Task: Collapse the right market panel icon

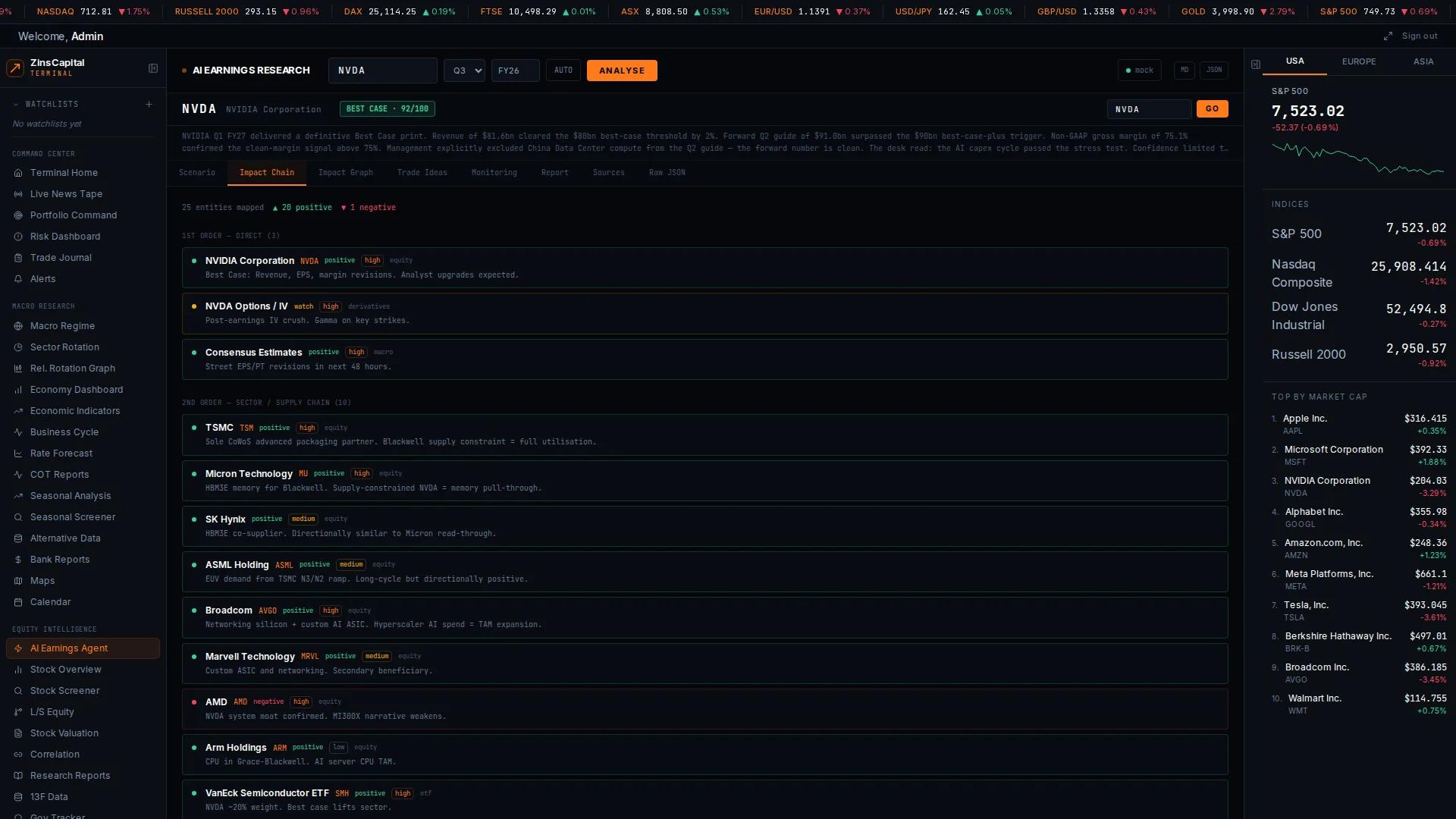Action: (1256, 64)
